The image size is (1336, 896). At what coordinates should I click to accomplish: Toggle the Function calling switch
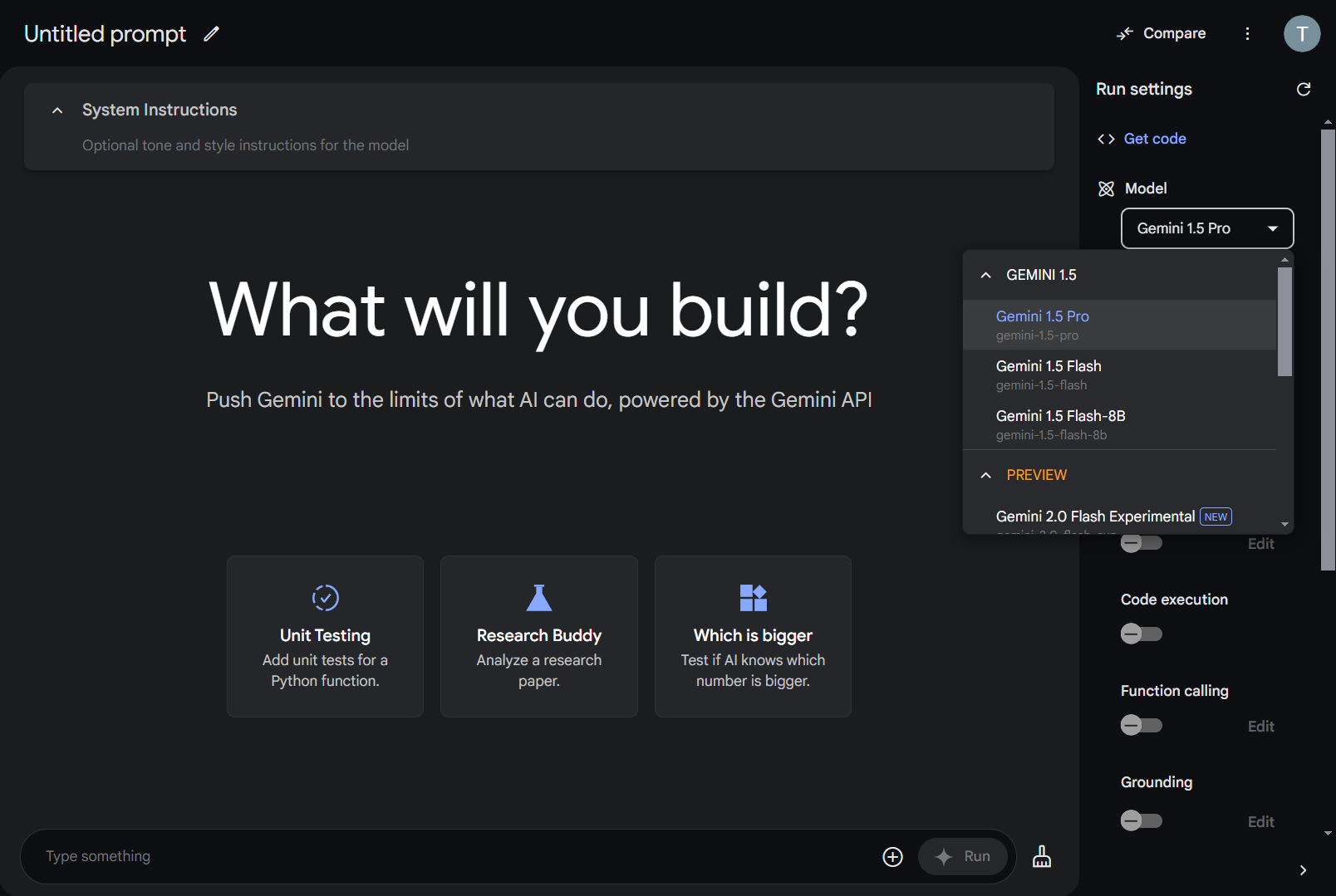coord(1142,725)
